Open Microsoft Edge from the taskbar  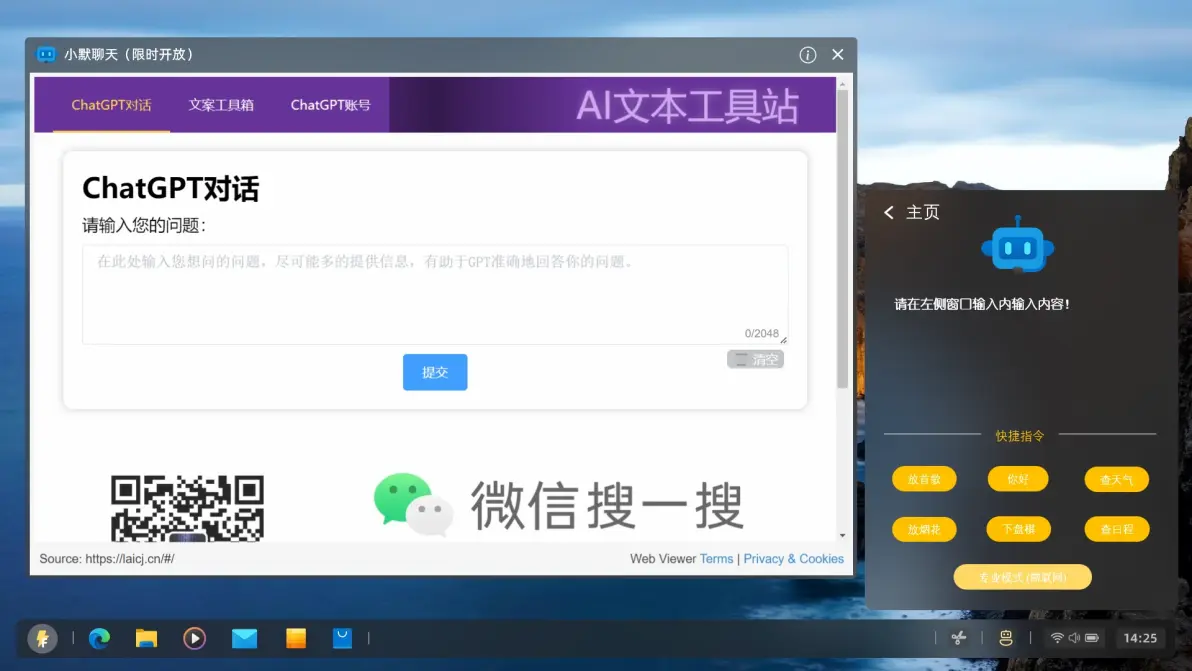(x=99, y=638)
